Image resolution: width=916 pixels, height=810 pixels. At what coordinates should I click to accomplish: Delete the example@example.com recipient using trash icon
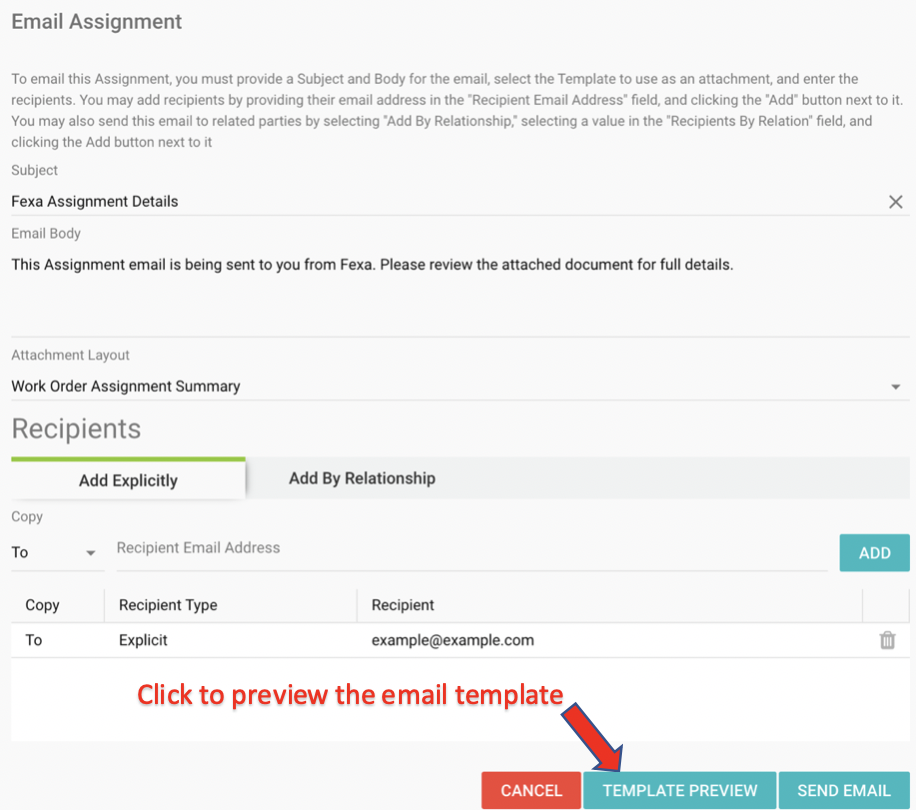[x=887, y=640]
